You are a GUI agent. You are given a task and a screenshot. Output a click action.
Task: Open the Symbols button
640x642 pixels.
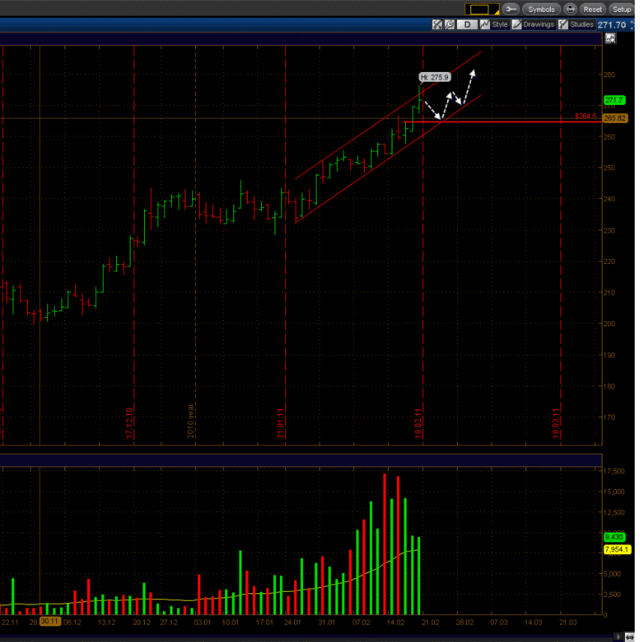(542, 9)
